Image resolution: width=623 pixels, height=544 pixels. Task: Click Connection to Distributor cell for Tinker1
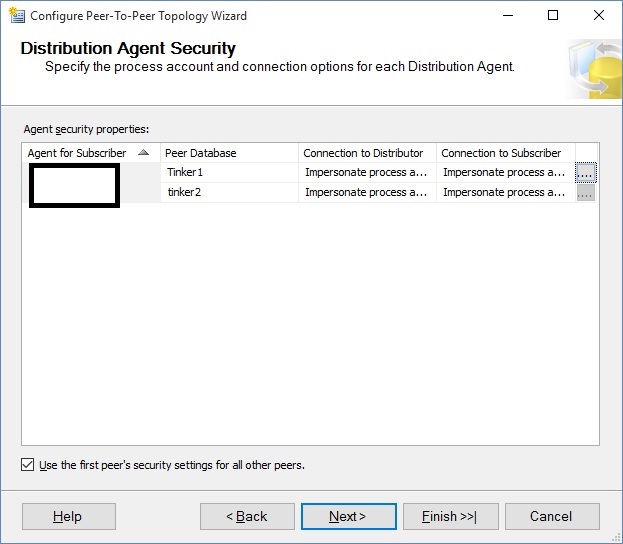pos(367,173)
